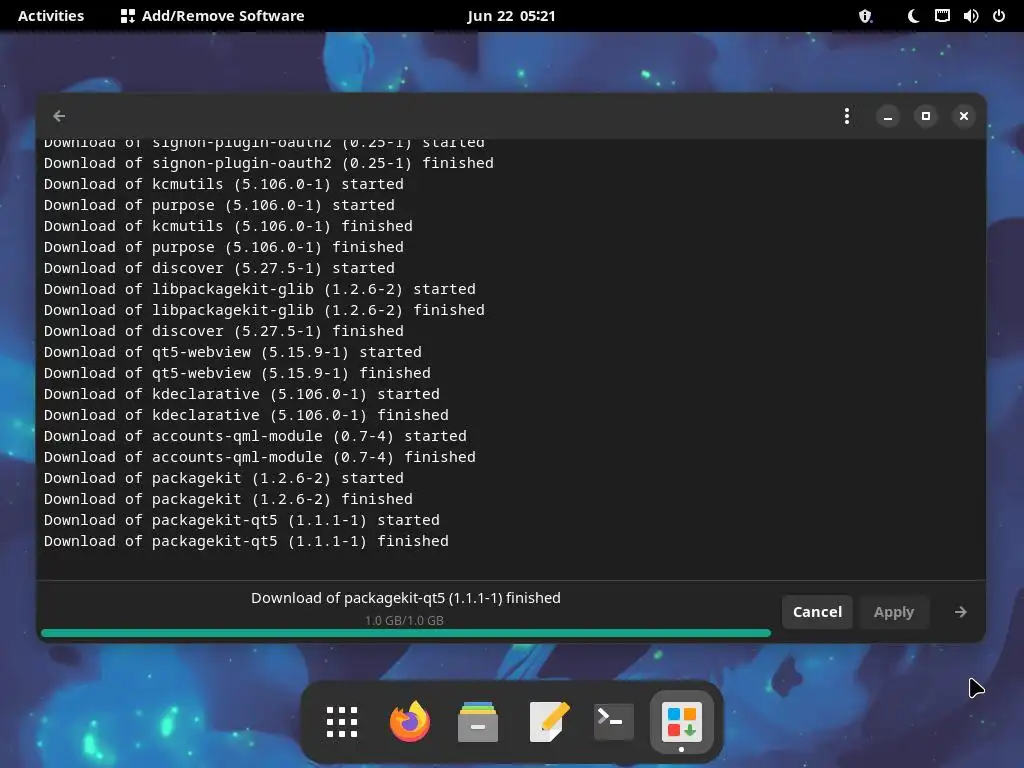The image size is (1024, 768).
Task: Open the text editor in dock
Action: tap(548, 722)
